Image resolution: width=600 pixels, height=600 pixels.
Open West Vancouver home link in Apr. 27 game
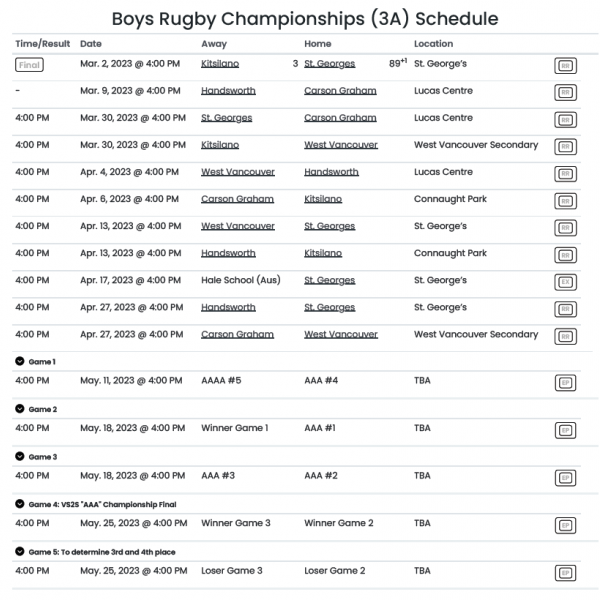(x=340, y=334)
